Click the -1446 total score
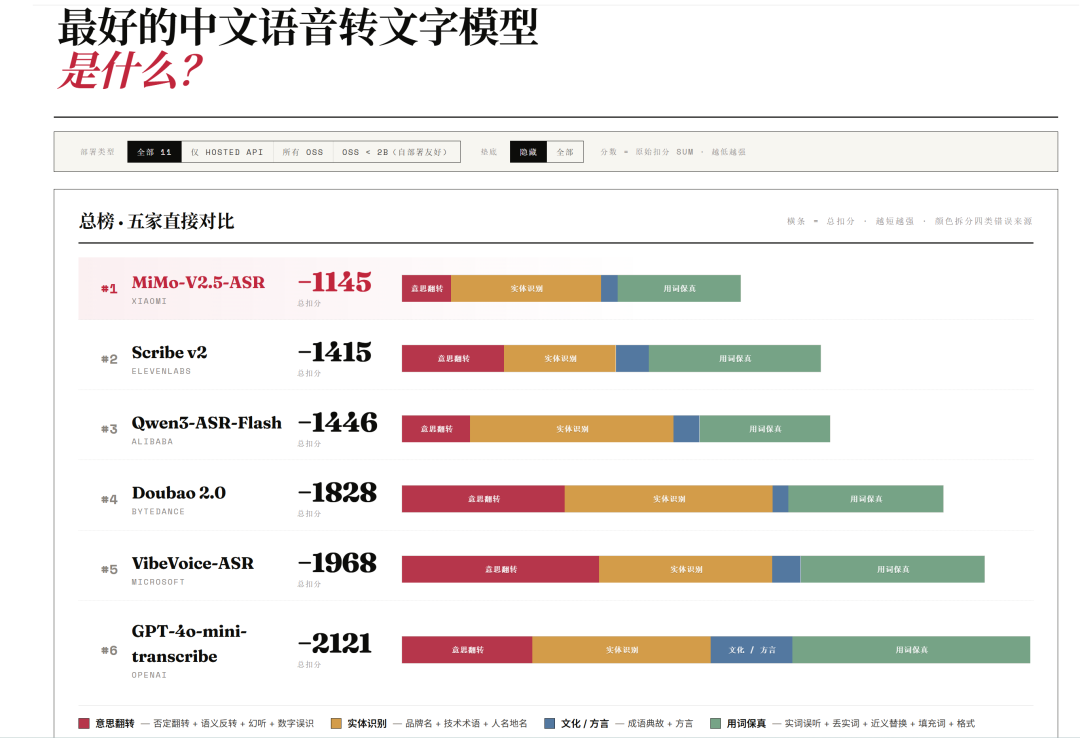 click(338, 423)
